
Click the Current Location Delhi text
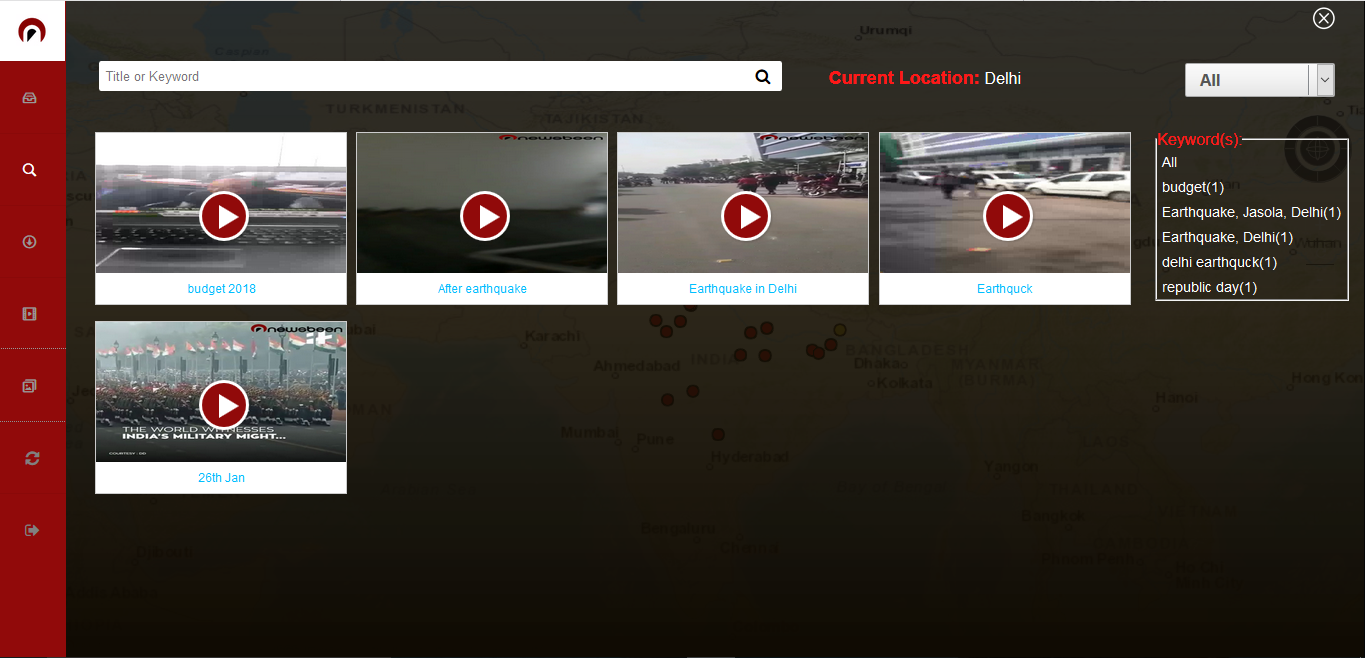(x=925, y=78)
